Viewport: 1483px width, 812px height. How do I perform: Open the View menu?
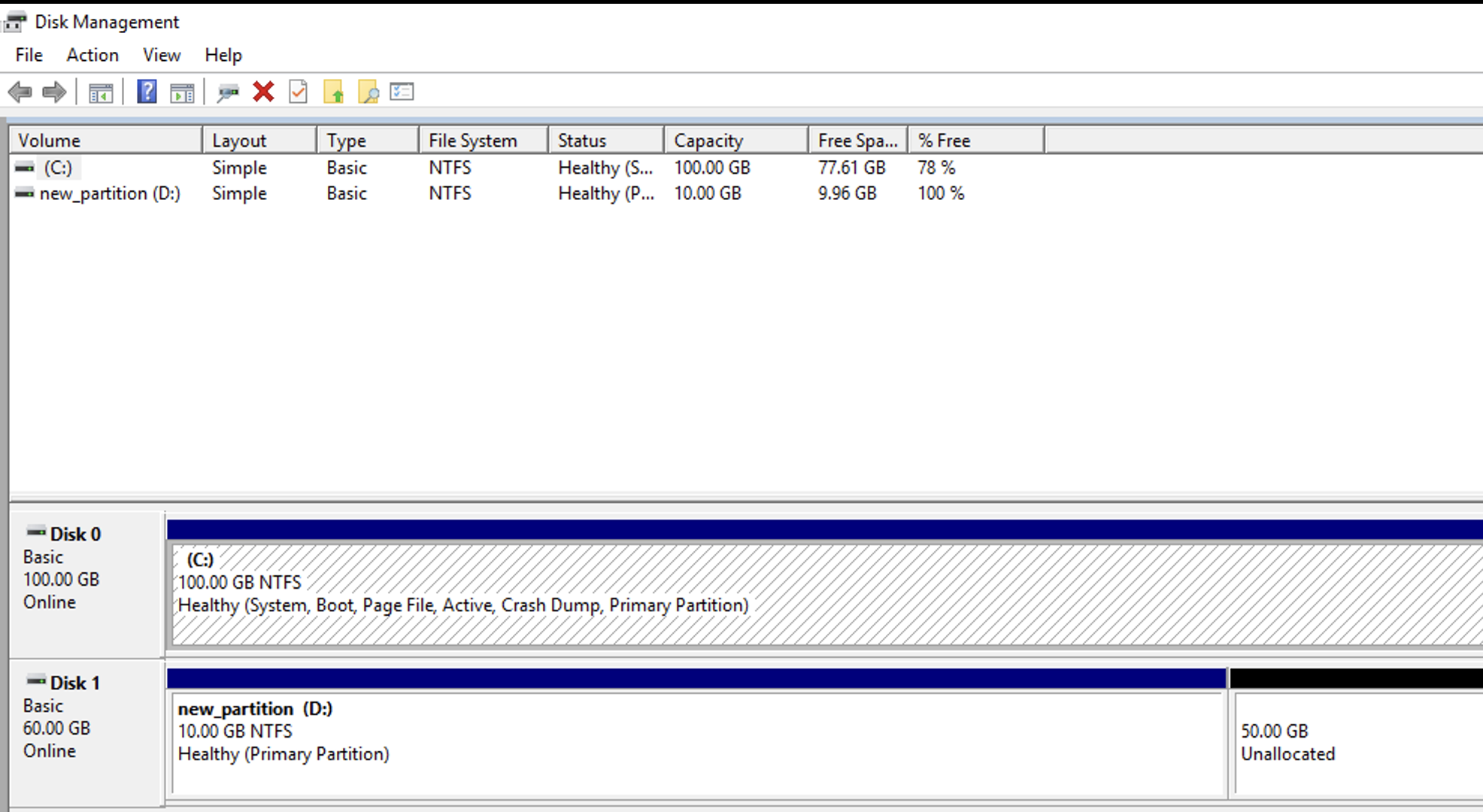161,55
